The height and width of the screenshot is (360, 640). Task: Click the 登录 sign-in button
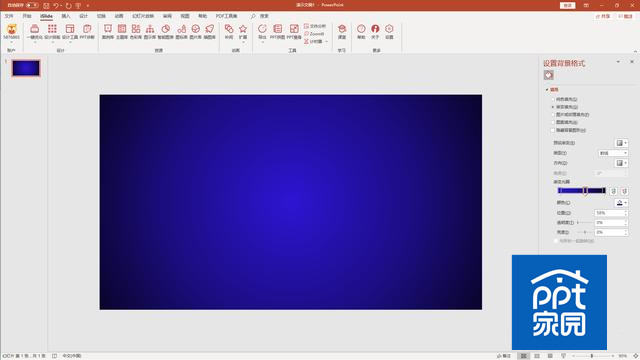568,5
